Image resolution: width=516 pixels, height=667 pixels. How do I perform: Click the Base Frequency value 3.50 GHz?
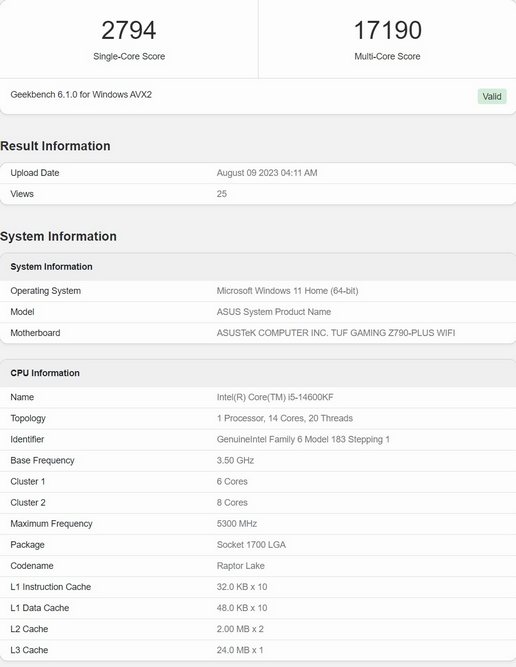click(235, 460)
